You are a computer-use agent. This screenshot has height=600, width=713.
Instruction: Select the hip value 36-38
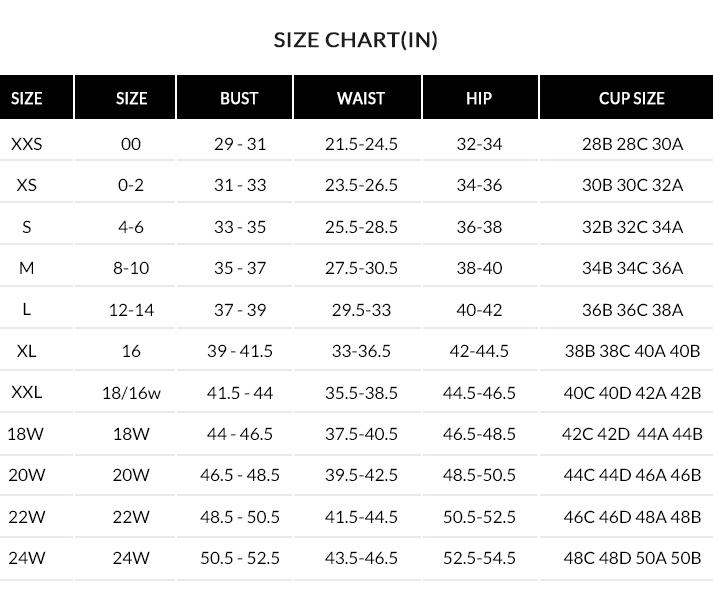pyautogui.click(x=479, y=227)
